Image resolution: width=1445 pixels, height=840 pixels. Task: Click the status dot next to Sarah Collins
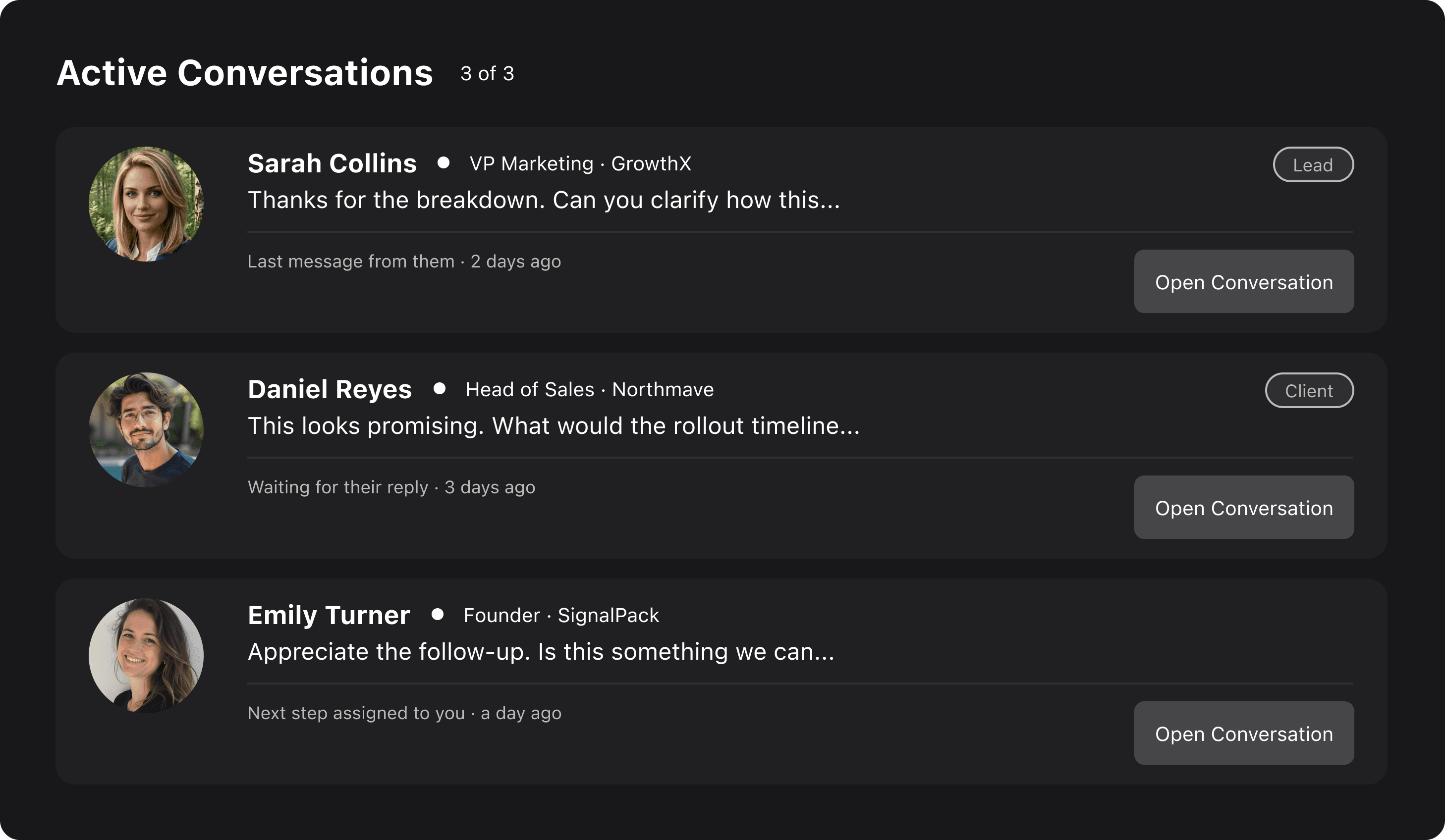(x=445, y=163)
